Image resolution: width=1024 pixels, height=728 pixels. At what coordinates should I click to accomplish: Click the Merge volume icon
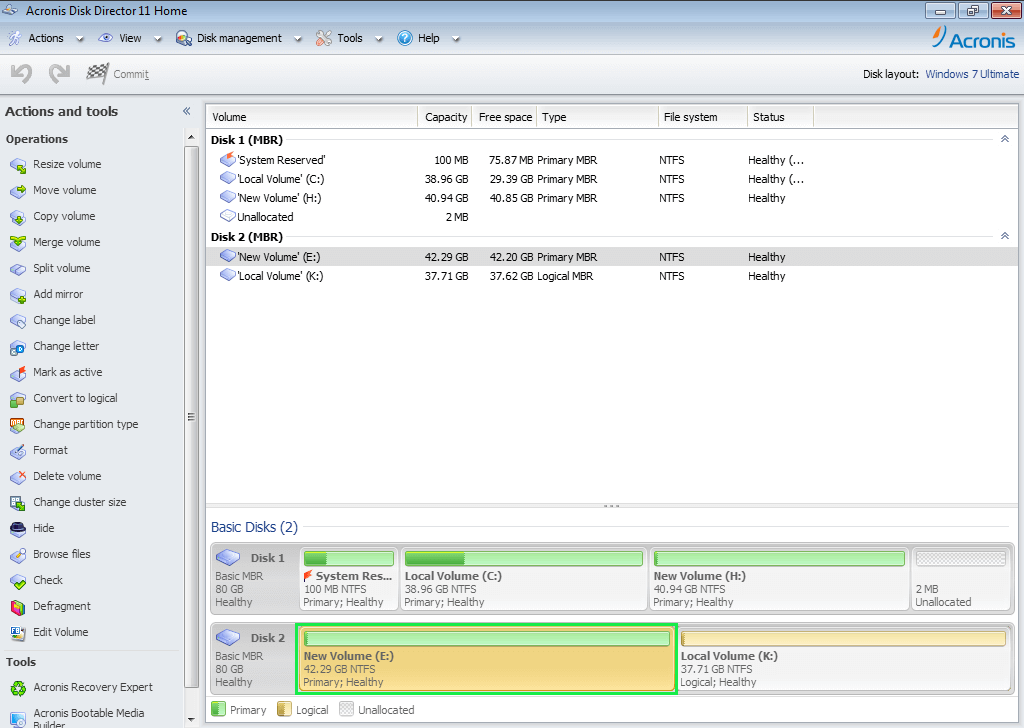coord(18,243)
